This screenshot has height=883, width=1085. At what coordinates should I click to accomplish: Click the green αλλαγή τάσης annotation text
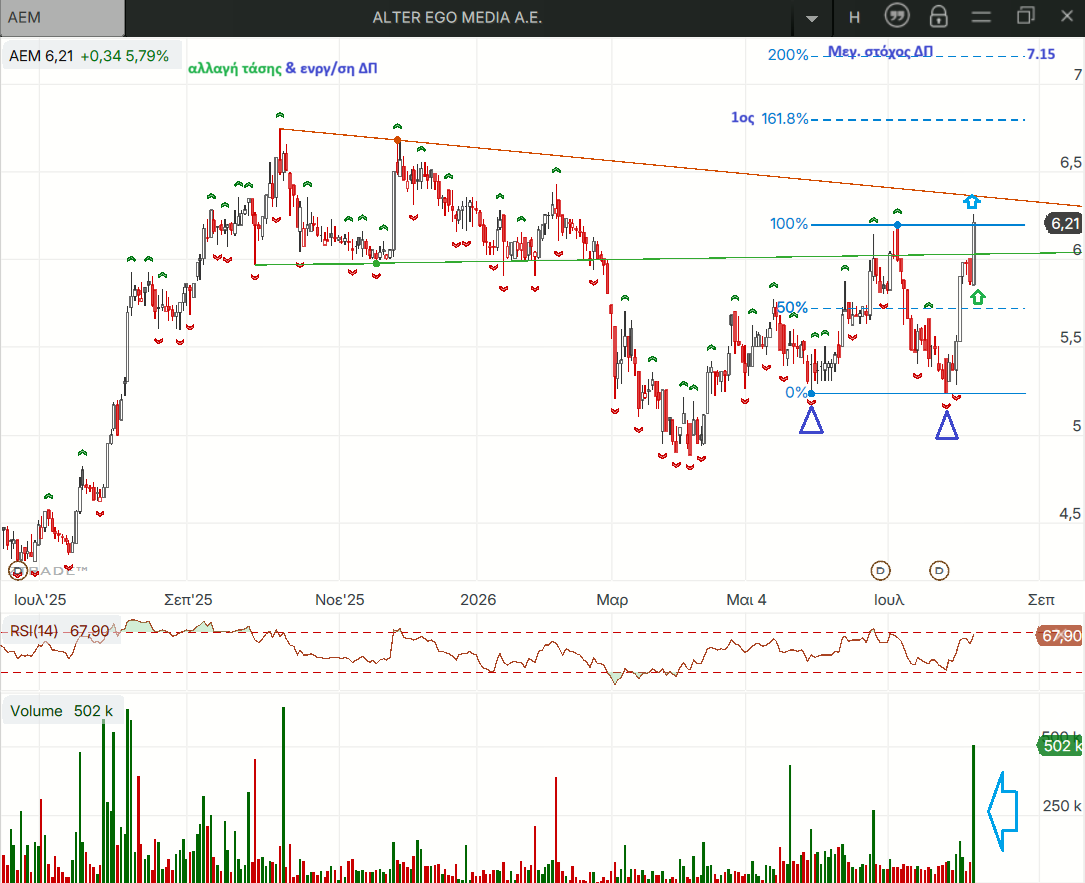(235, 69)
